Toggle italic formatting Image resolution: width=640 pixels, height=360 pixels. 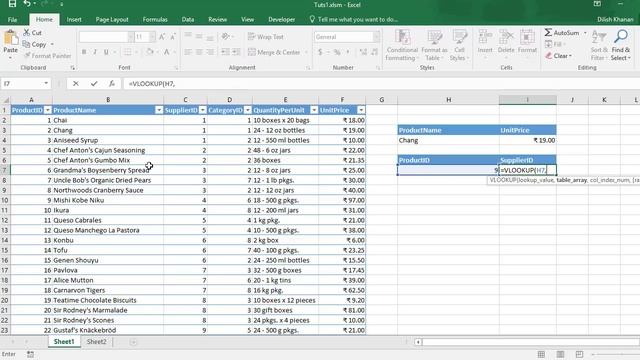(95, 52)
